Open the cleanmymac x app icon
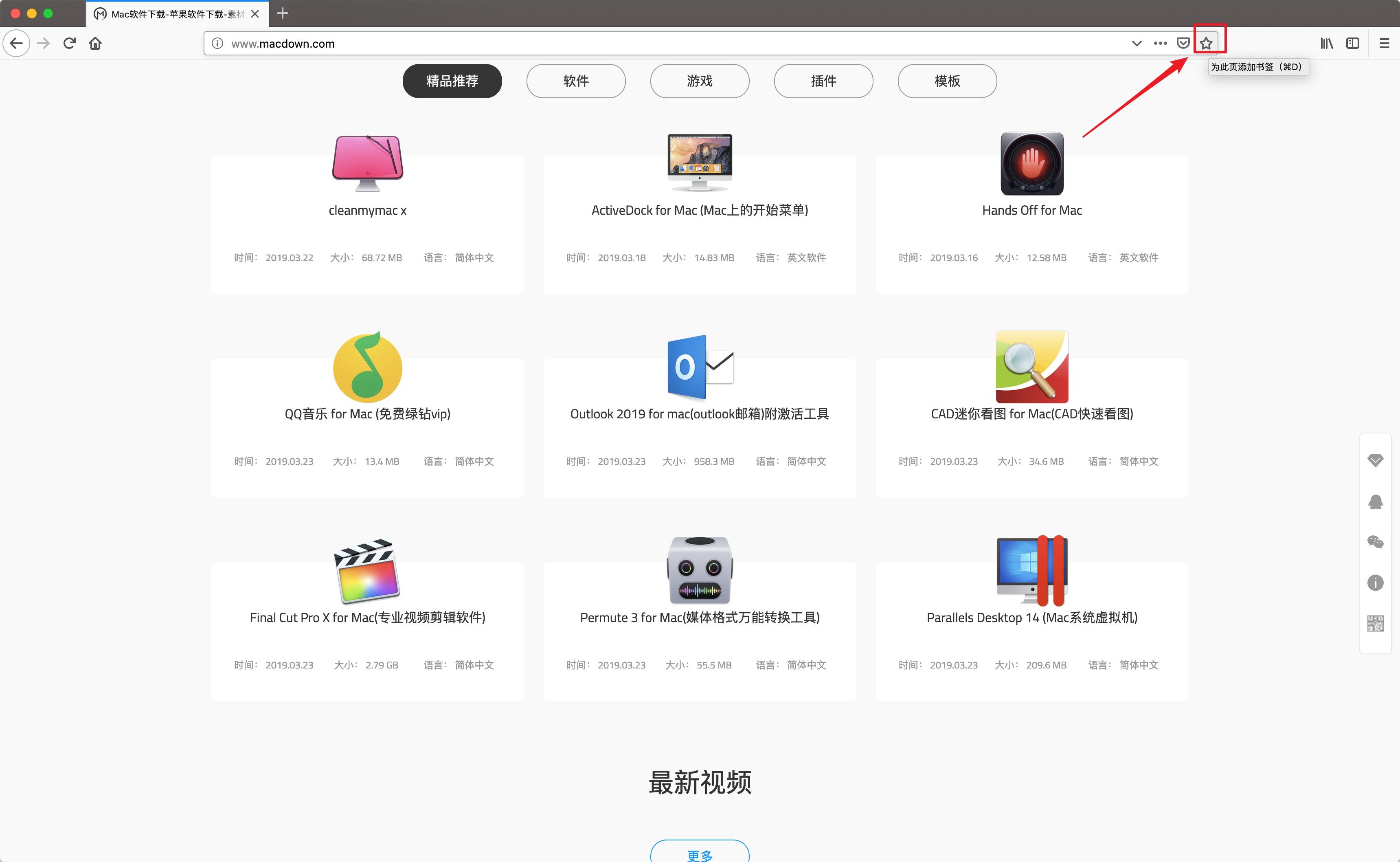The image size is (1400, 862). pos(368,163)
